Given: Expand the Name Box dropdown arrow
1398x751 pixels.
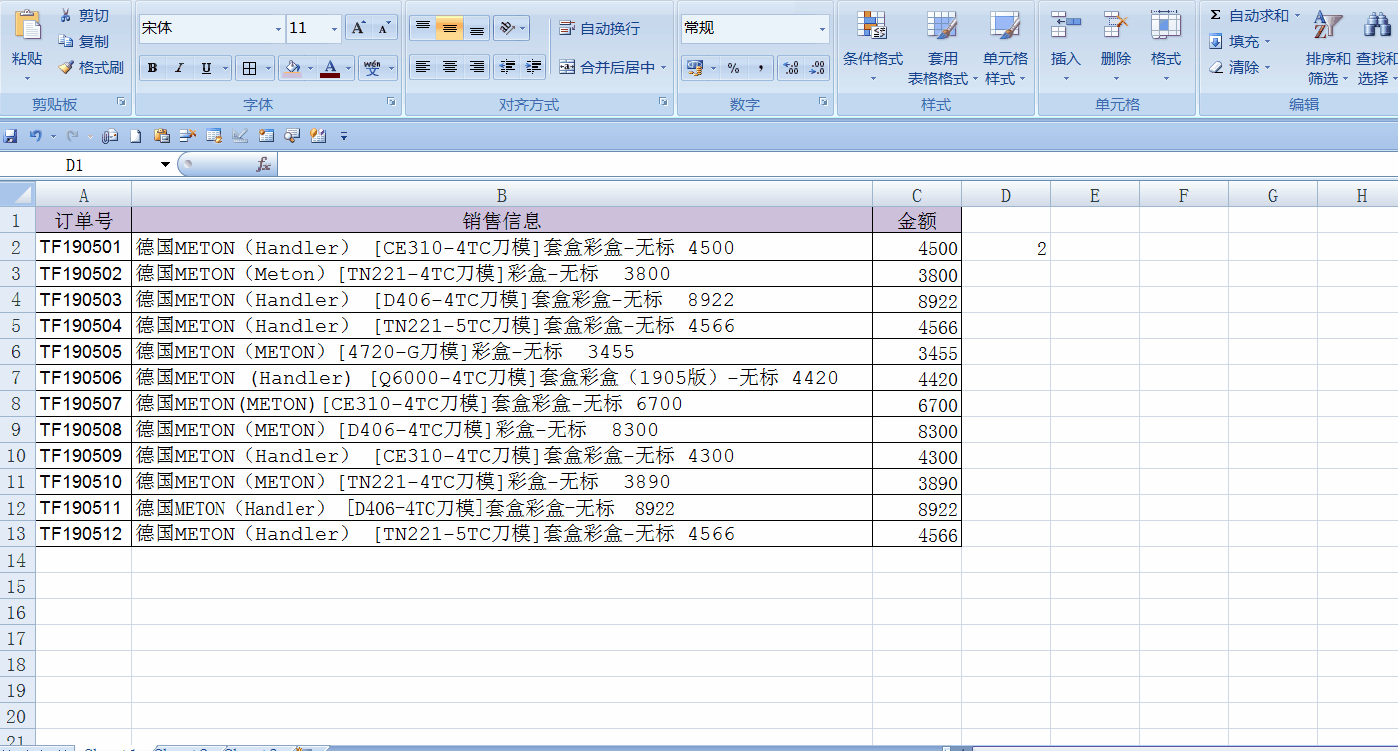Looking at the screenshot, I should [x=165, y=165].
